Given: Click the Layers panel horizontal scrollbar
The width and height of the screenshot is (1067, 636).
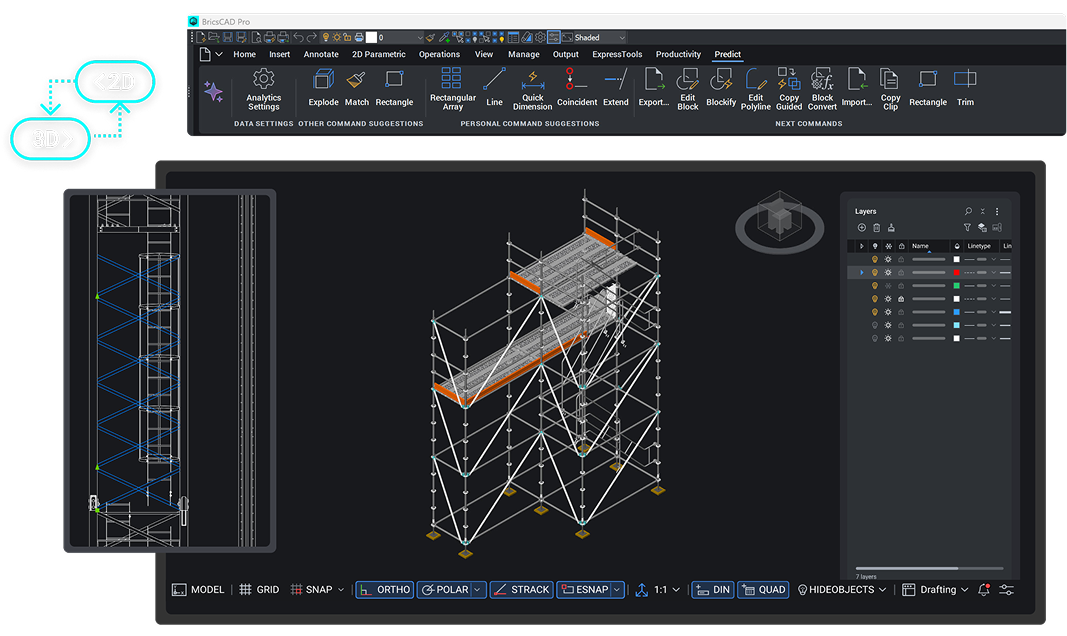Looking at the screenshot, I should point(929,568).
